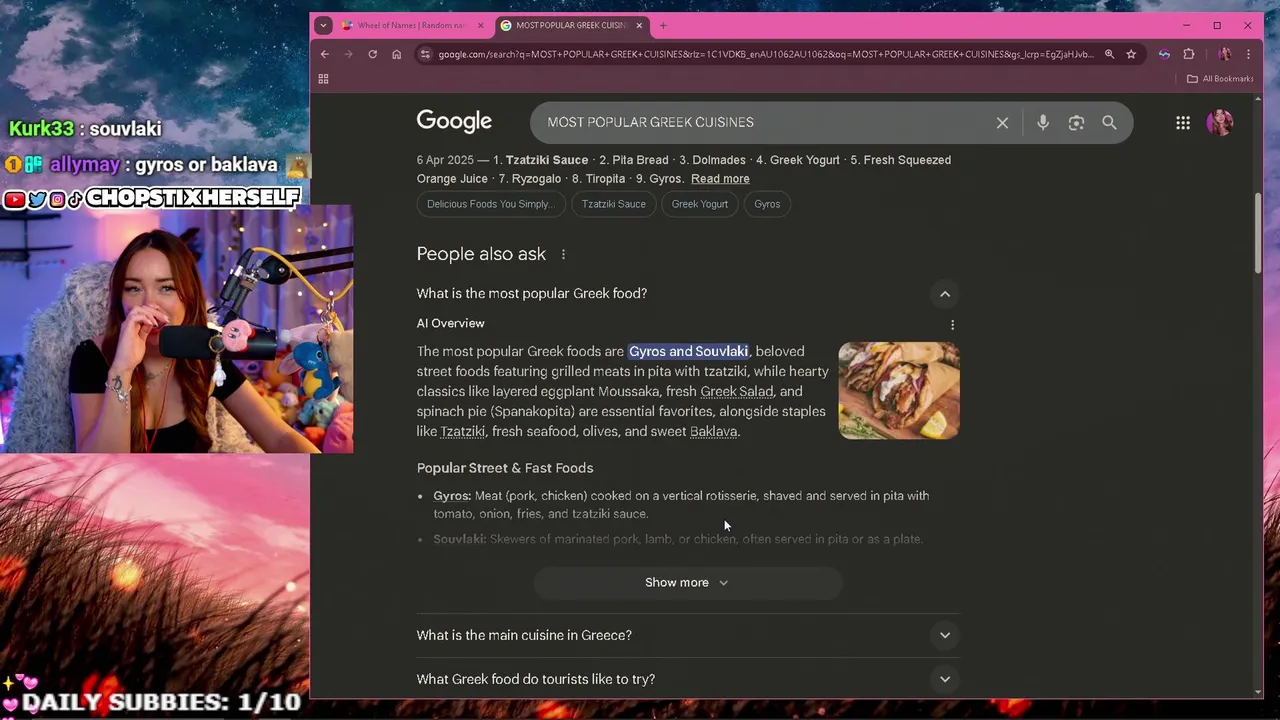Viewport: 1280px width, 720px height.
Task: Clear the search query with the X
Action: [1002, 122]
